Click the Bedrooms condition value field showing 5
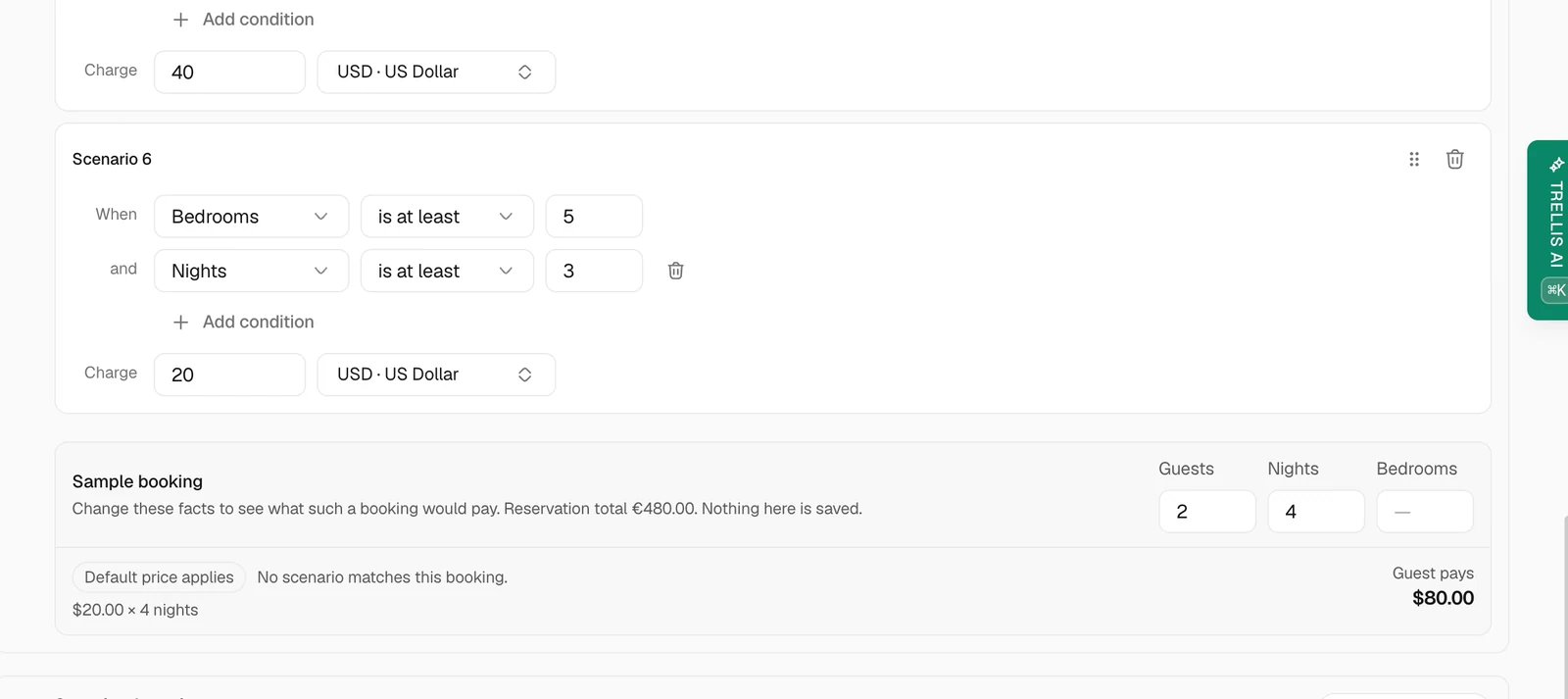This screenshot has height=699, width=1568. [594, 217]
